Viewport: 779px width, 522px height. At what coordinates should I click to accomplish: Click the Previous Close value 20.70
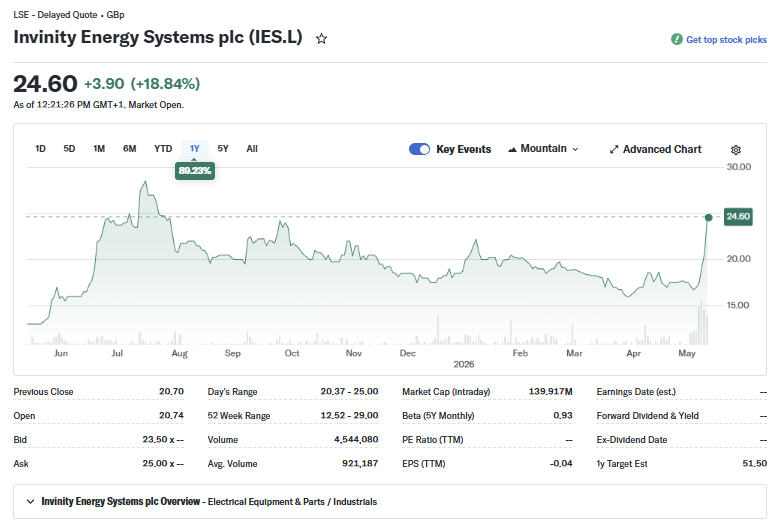coord(171,391)
